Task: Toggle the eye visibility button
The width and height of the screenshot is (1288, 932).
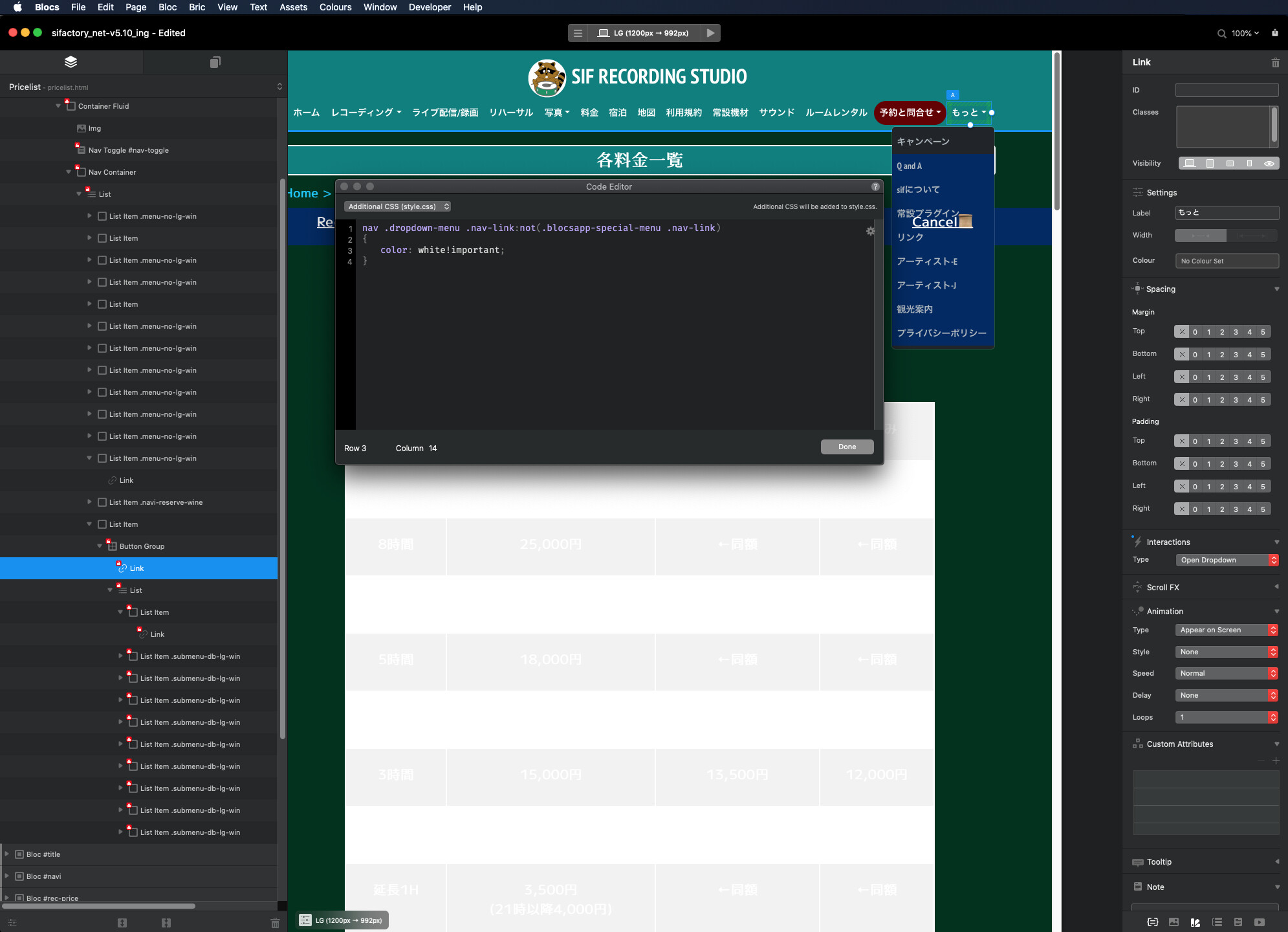Action: [1269, 164]
